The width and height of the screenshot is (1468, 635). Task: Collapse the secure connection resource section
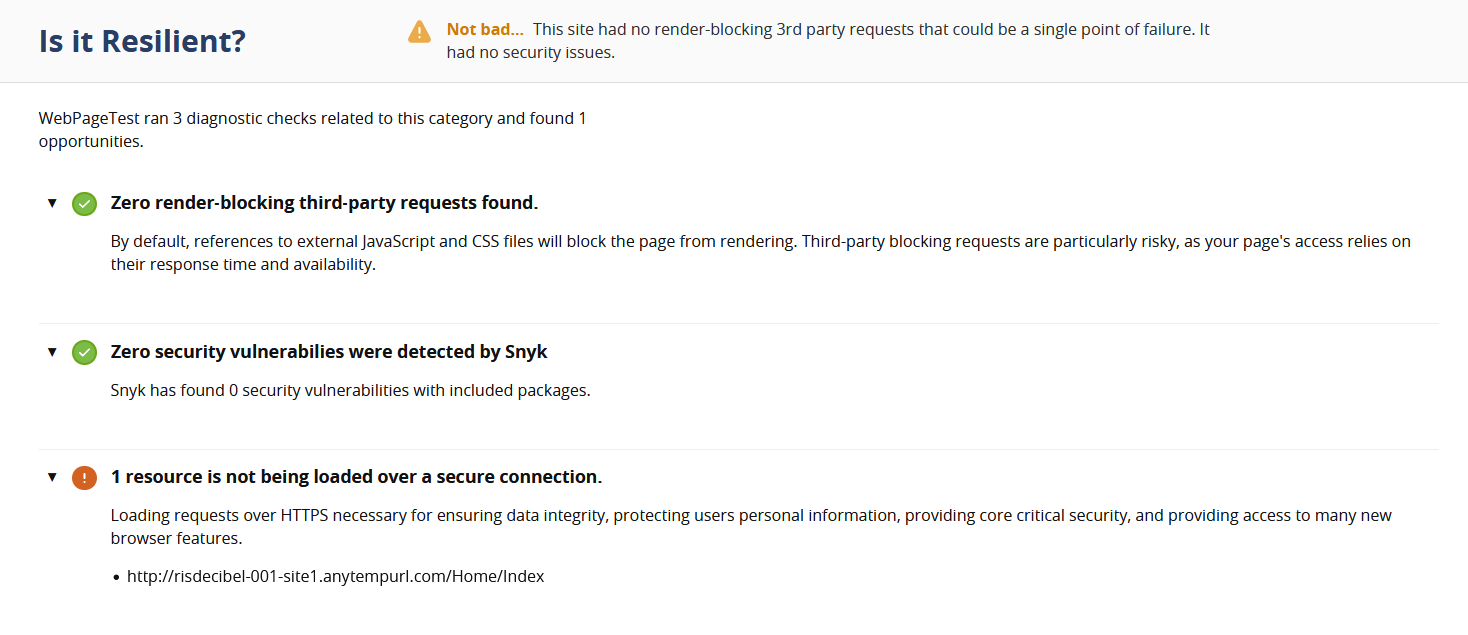click(x=52, y=477)
